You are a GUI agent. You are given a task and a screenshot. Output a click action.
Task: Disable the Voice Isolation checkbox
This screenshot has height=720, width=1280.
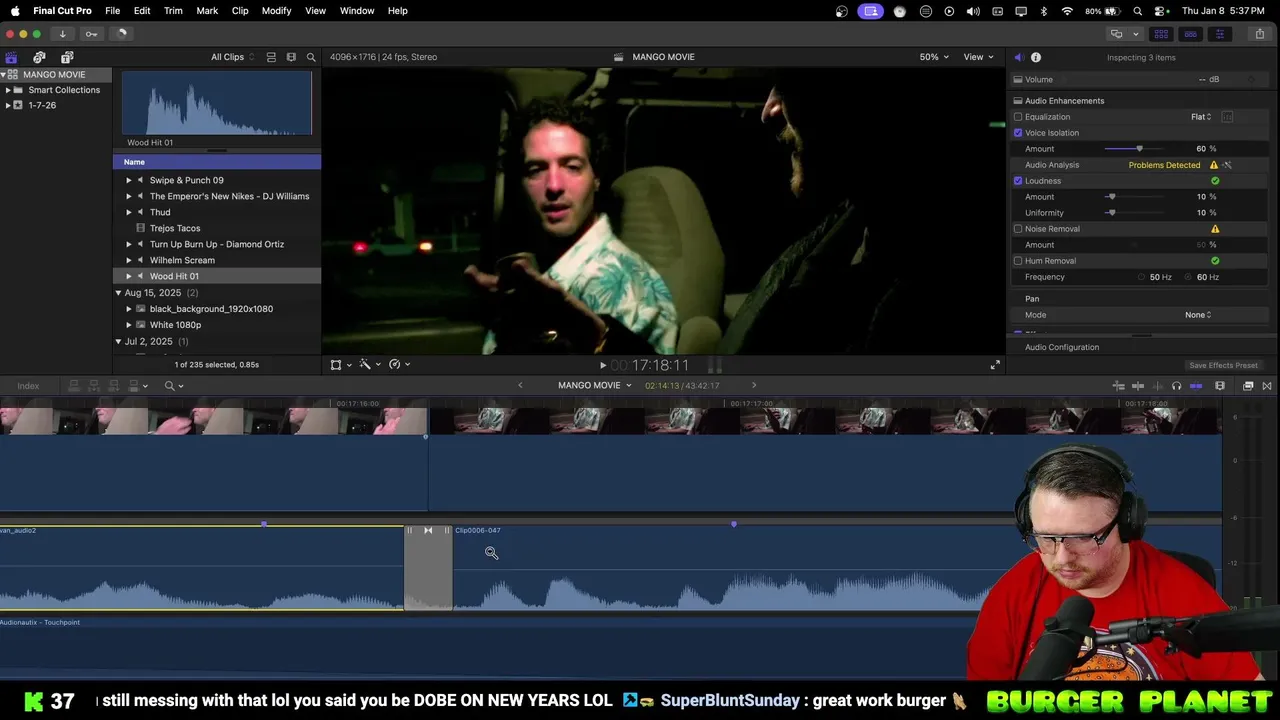click(1018, 133)
